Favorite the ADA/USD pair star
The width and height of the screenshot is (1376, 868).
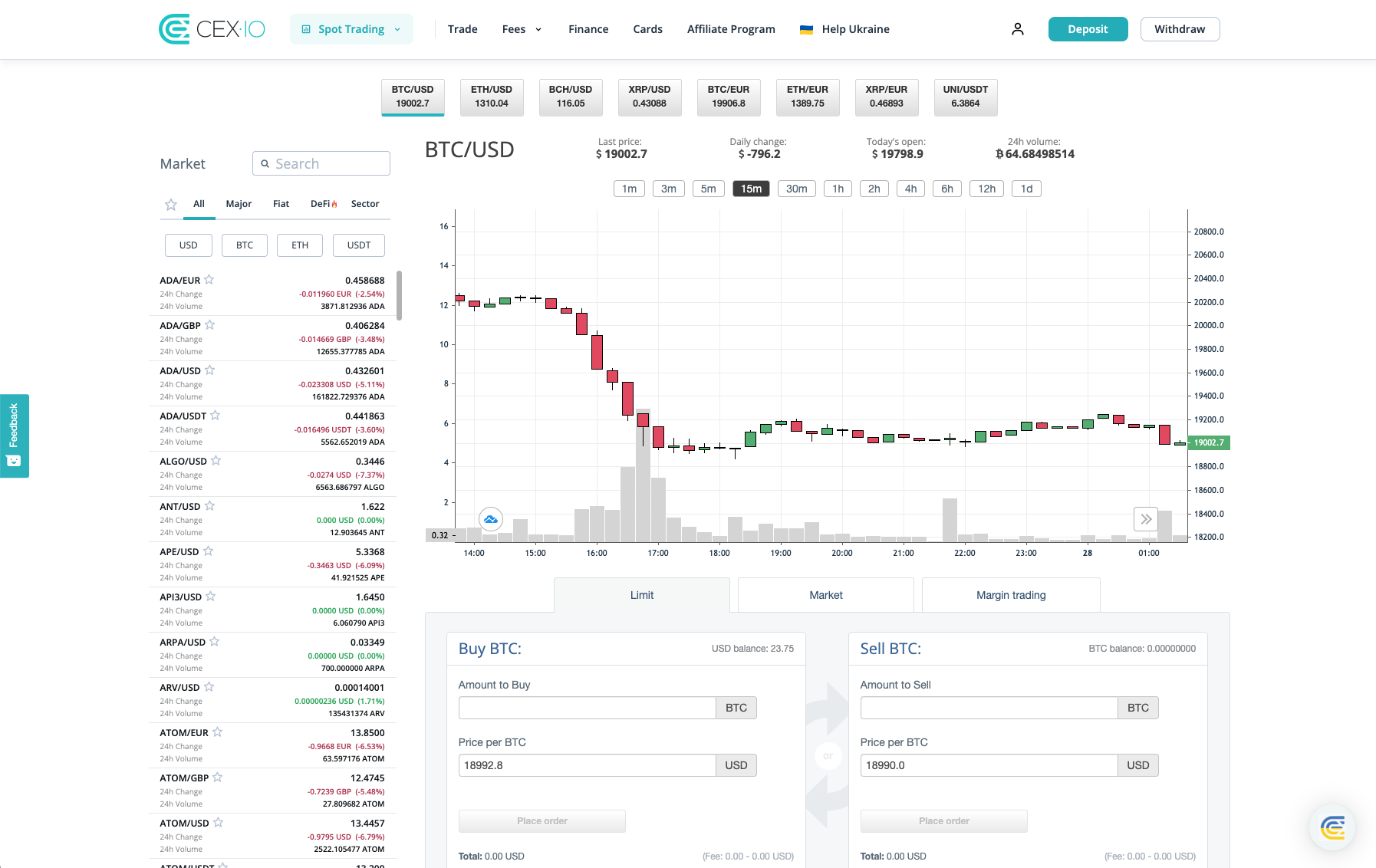click(x=210, y=370)
